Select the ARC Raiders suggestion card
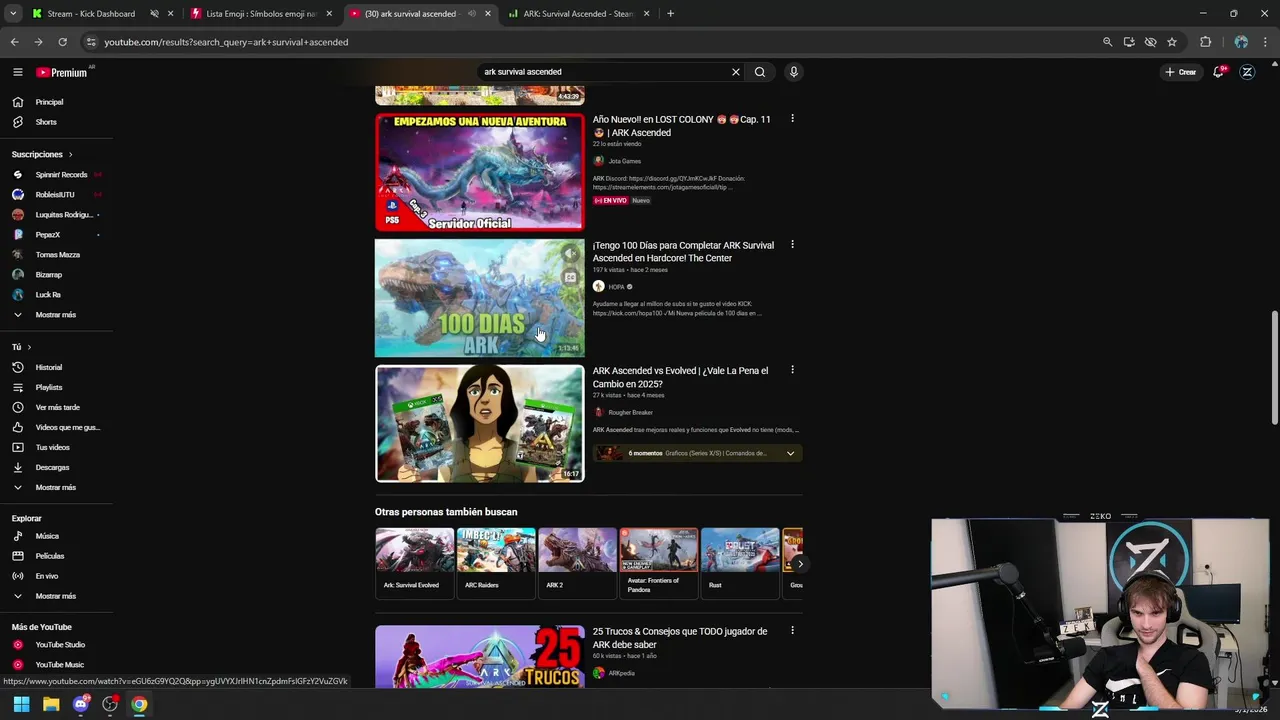Image resolution: width=1280 pixels, height=720 pixels. tap(496, 562)
